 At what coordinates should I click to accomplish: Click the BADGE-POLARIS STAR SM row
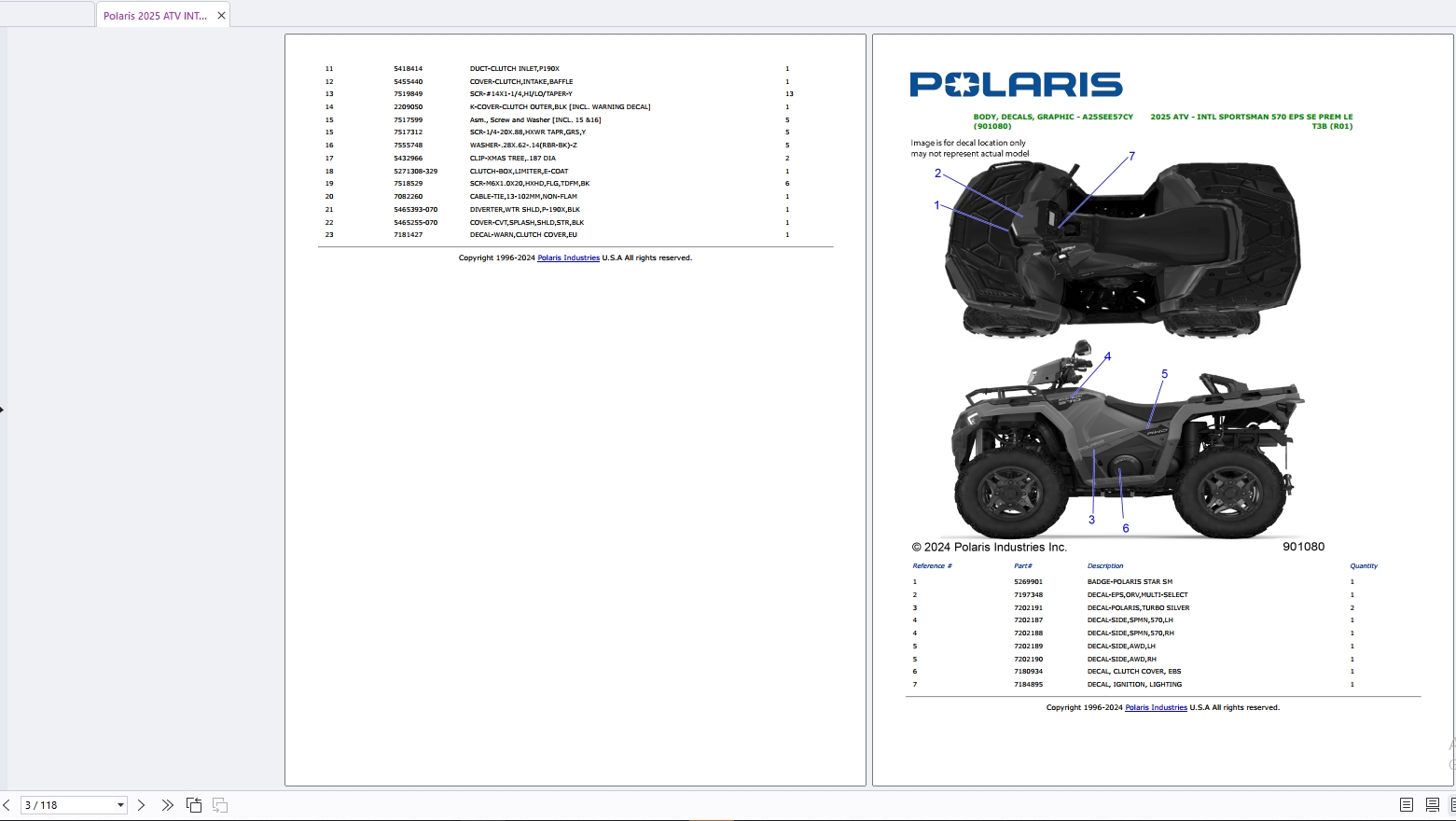1132,582
